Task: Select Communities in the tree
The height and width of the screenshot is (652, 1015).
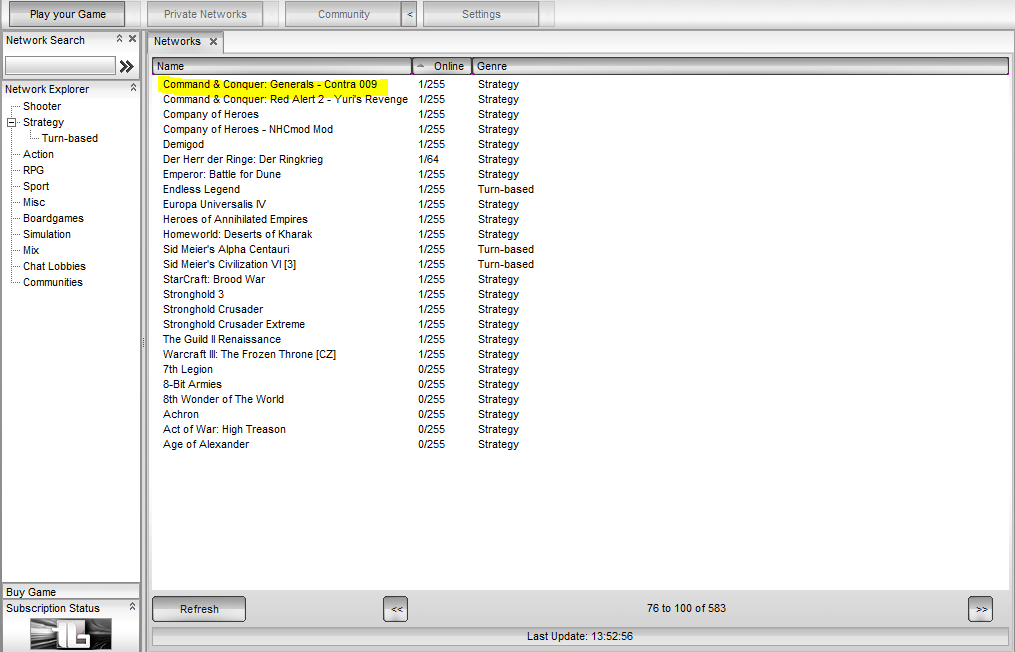Action: coord(53,282)
